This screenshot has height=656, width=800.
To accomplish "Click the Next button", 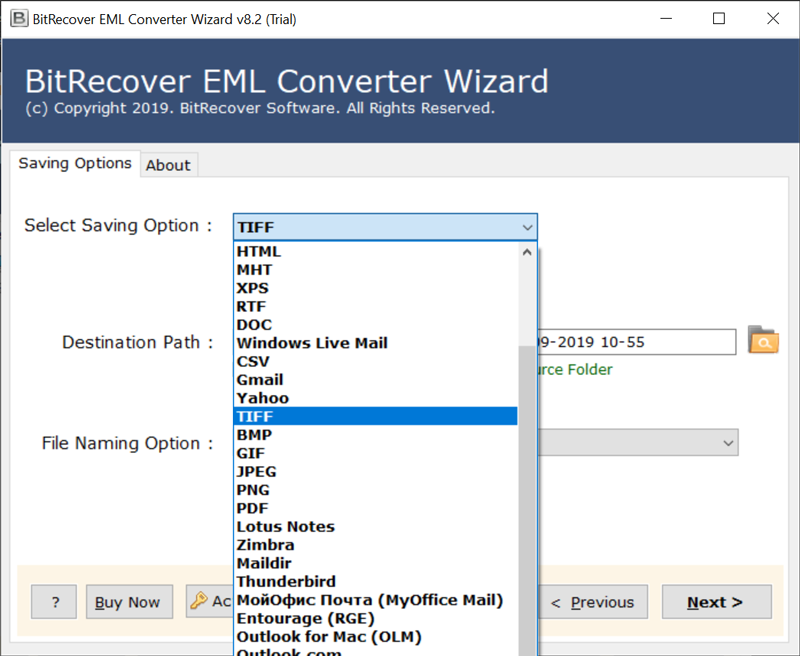I will pyautogui.click(x=716, y=602).
